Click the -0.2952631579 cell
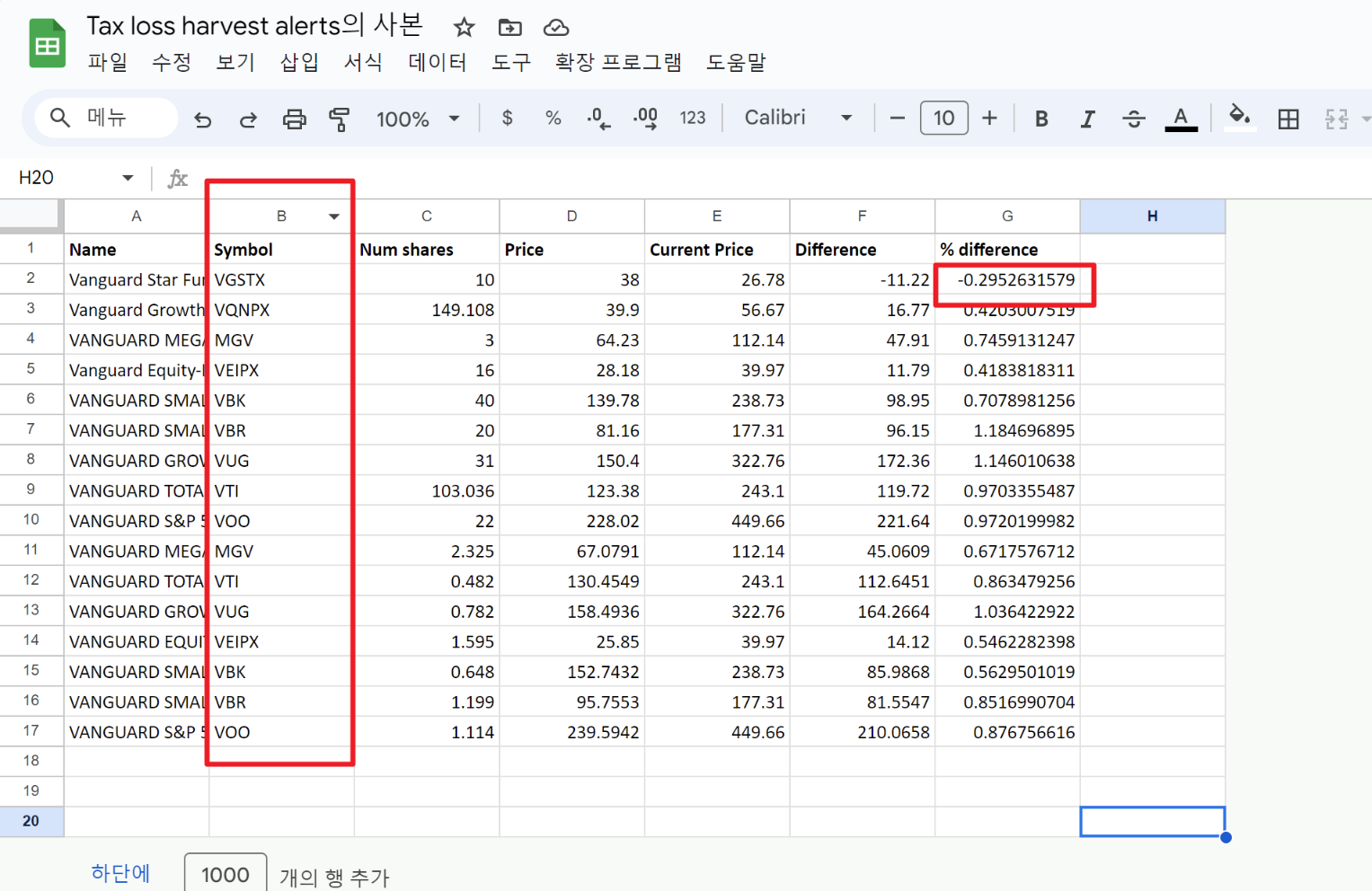 (1007, 280)
